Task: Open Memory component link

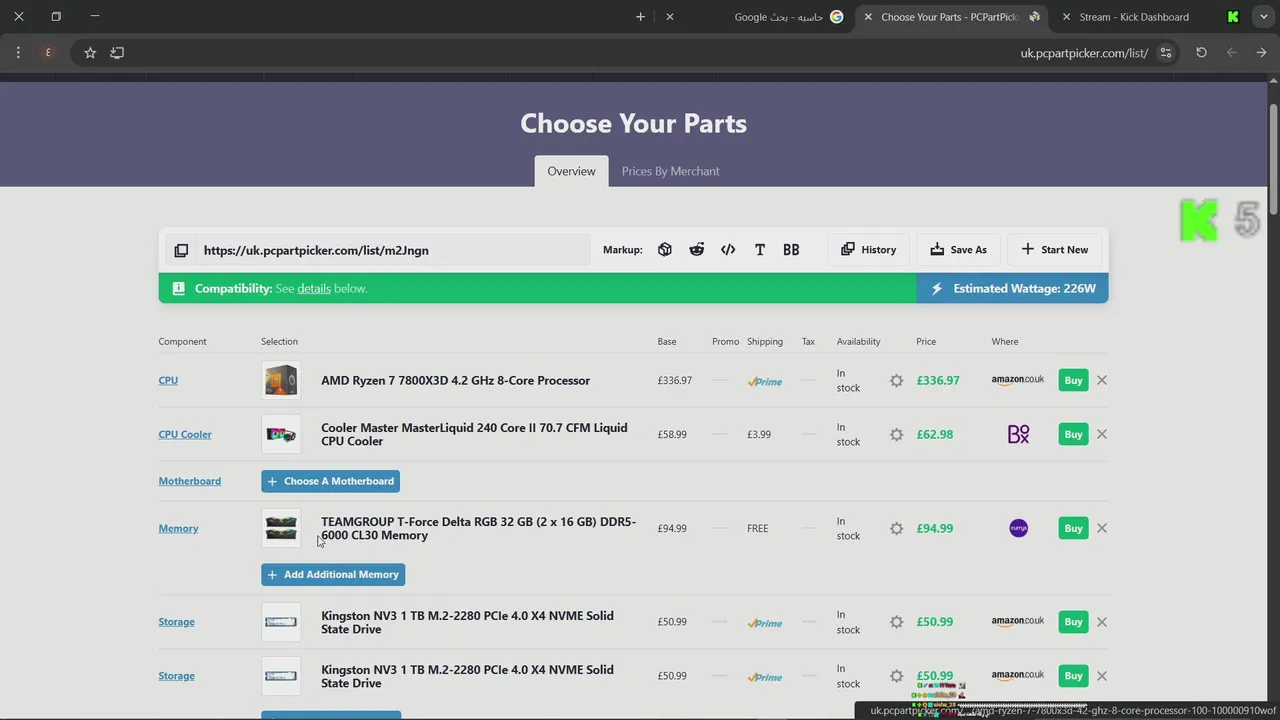Action: point(178,528)
